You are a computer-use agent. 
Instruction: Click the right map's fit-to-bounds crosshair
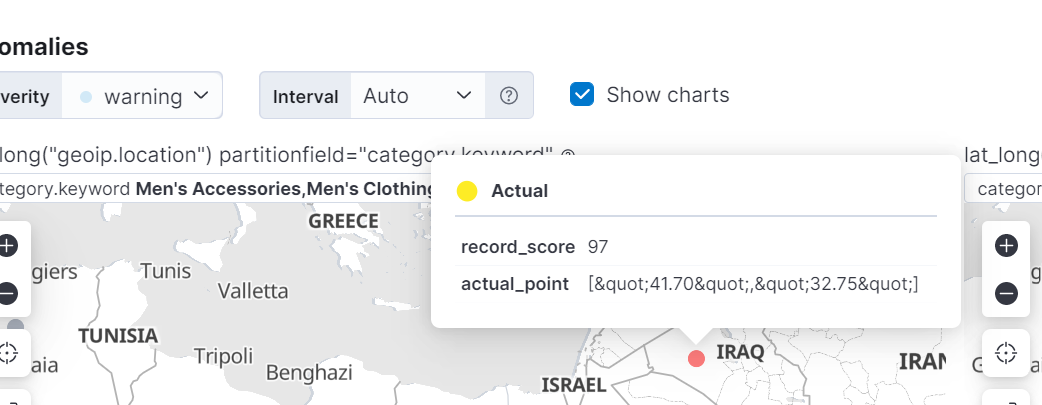pyautogui.click(x=1006, y=352)
